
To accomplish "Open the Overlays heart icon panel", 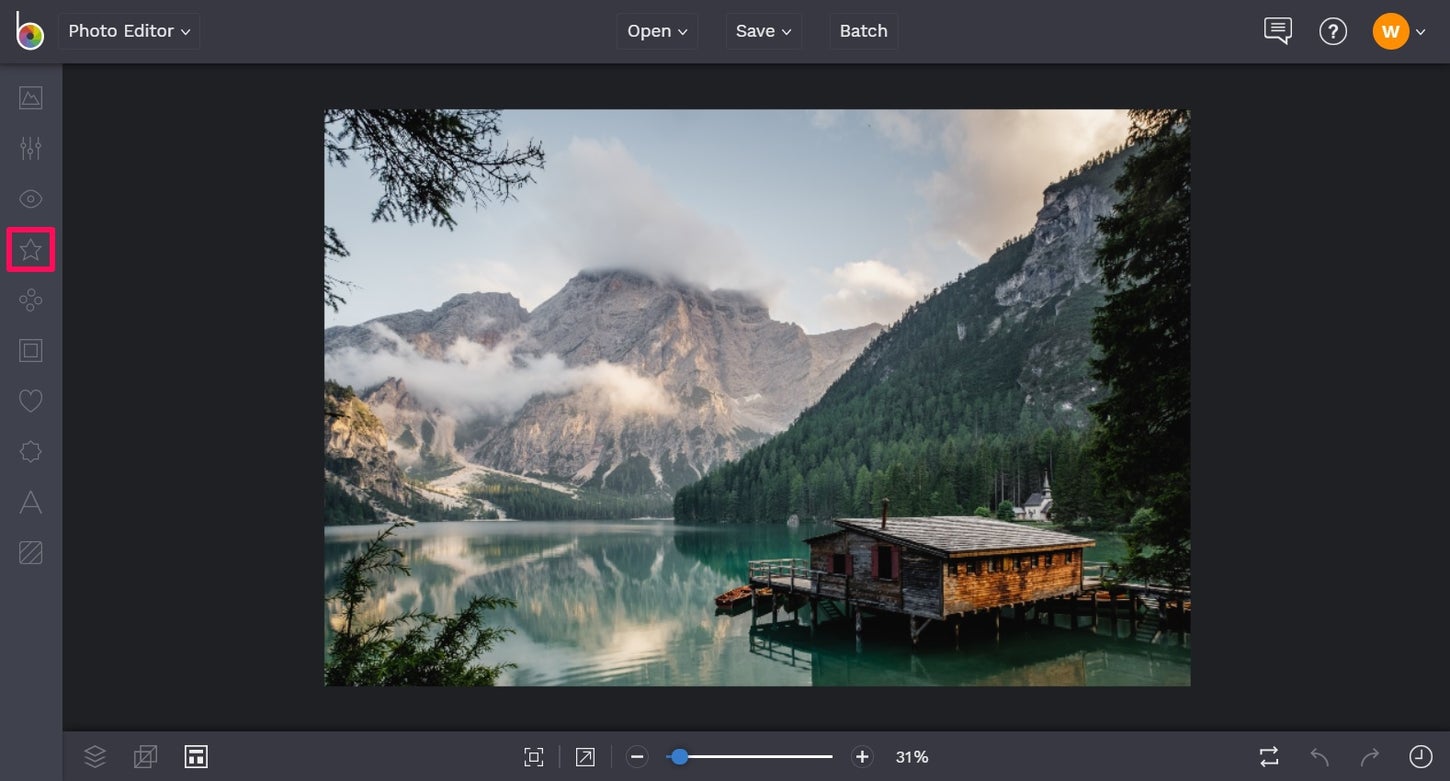I will click(30, 400).
